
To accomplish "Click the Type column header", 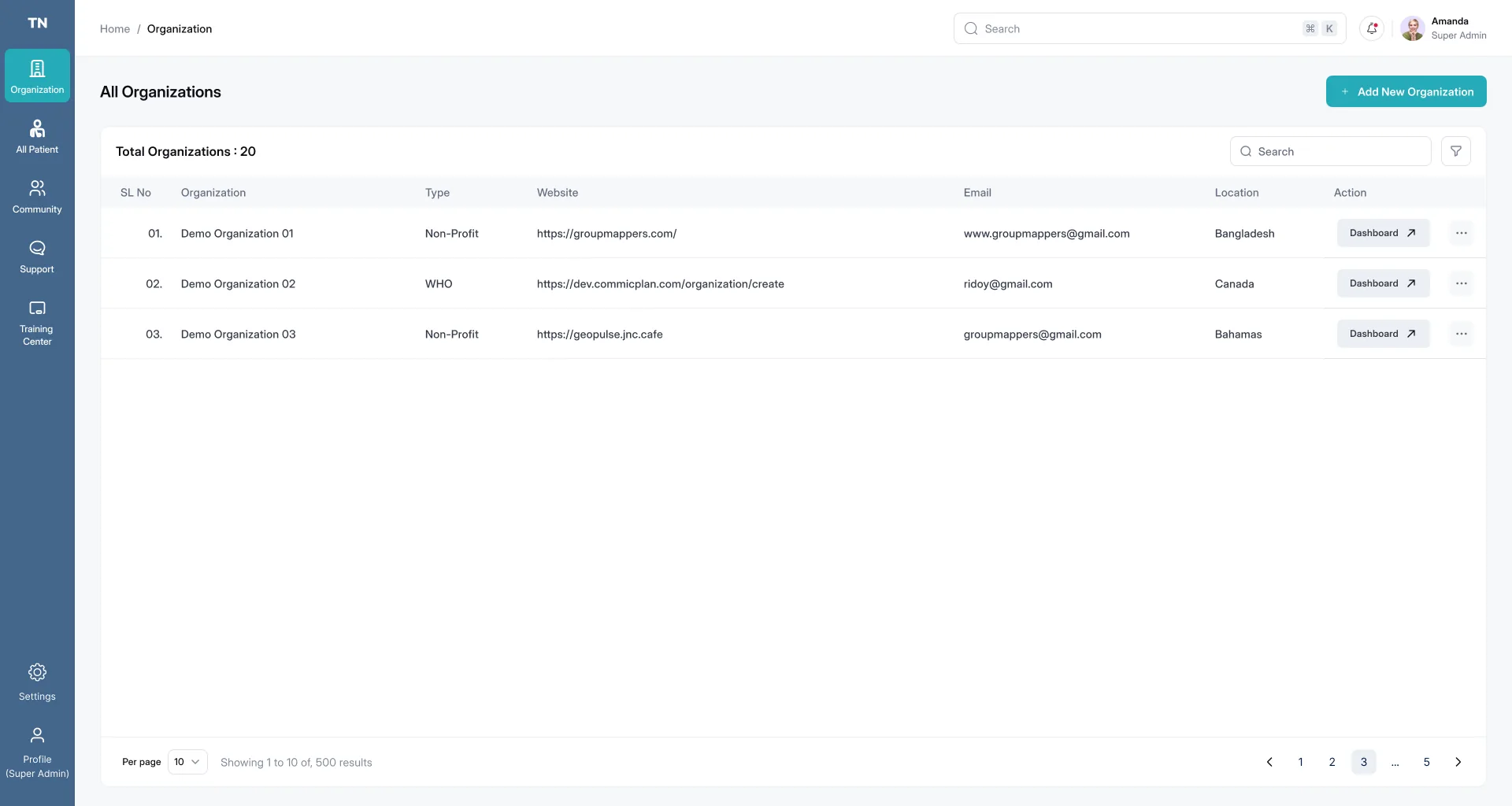I will pyautogui.click(x=438, y=193).
